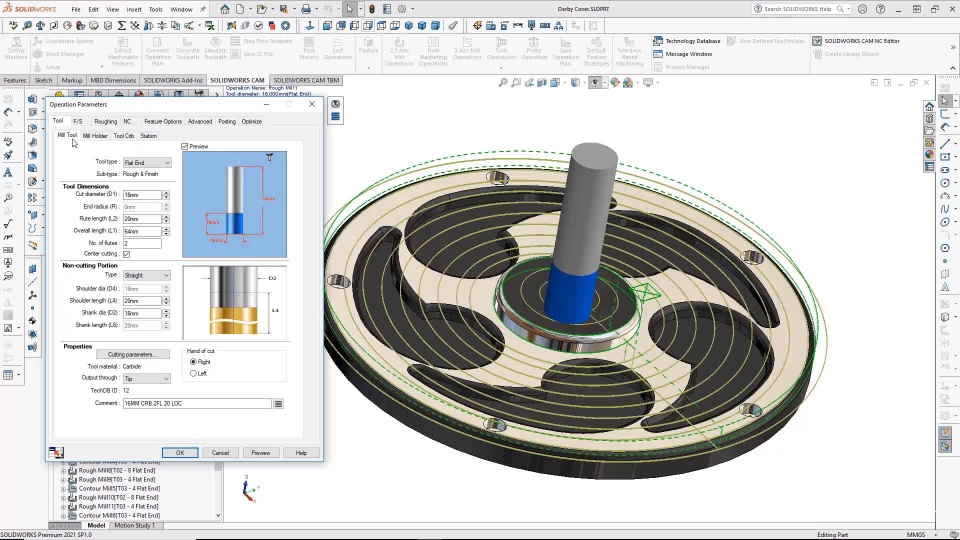The width and height of the screenshot is (960, 540).
Task: Uncheck the Preview checkbox
Action: pos(185,147)
